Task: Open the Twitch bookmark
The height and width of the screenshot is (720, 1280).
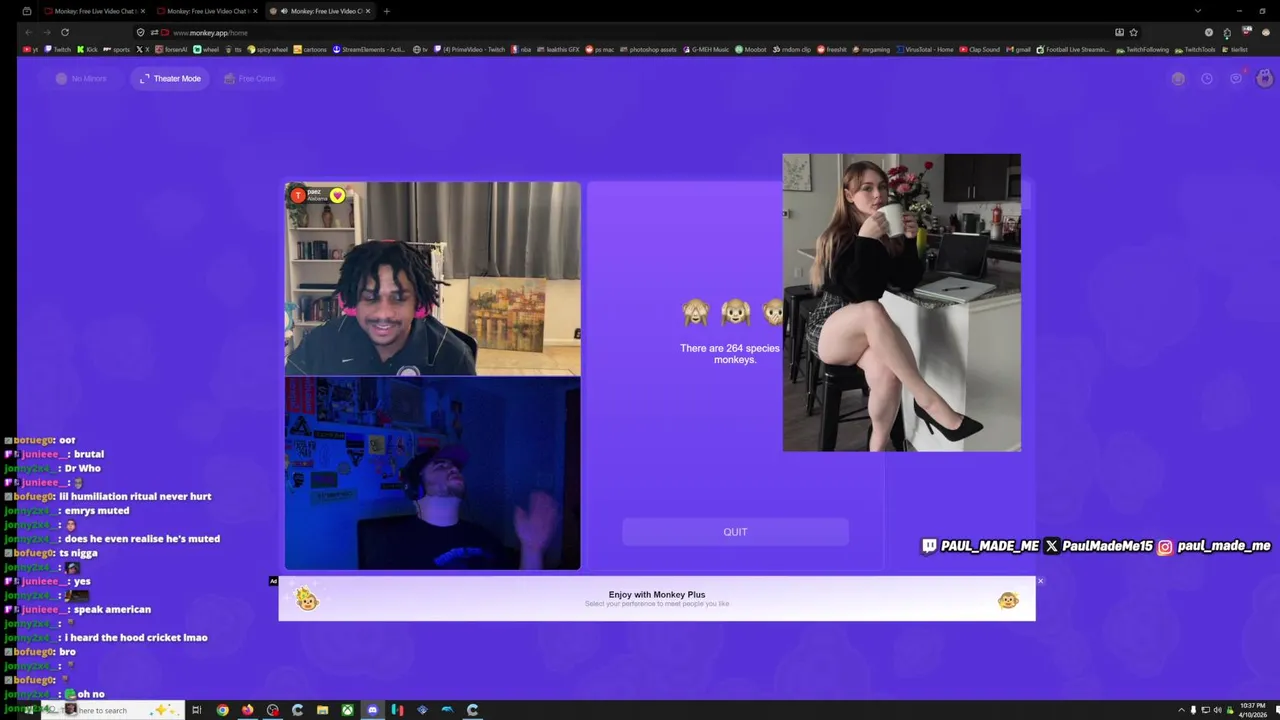Action: coord(58,49)
